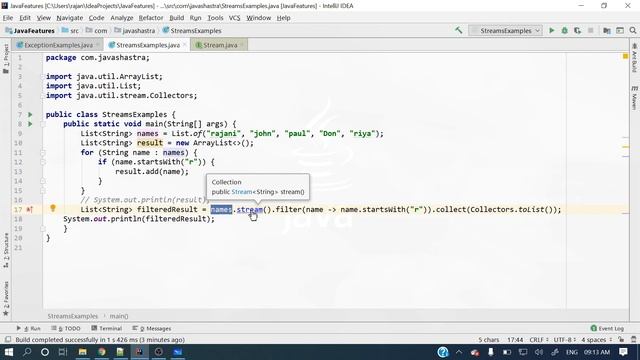
Task: Click the run gutter arrow beside main method
Action: [x=30, y=124]
